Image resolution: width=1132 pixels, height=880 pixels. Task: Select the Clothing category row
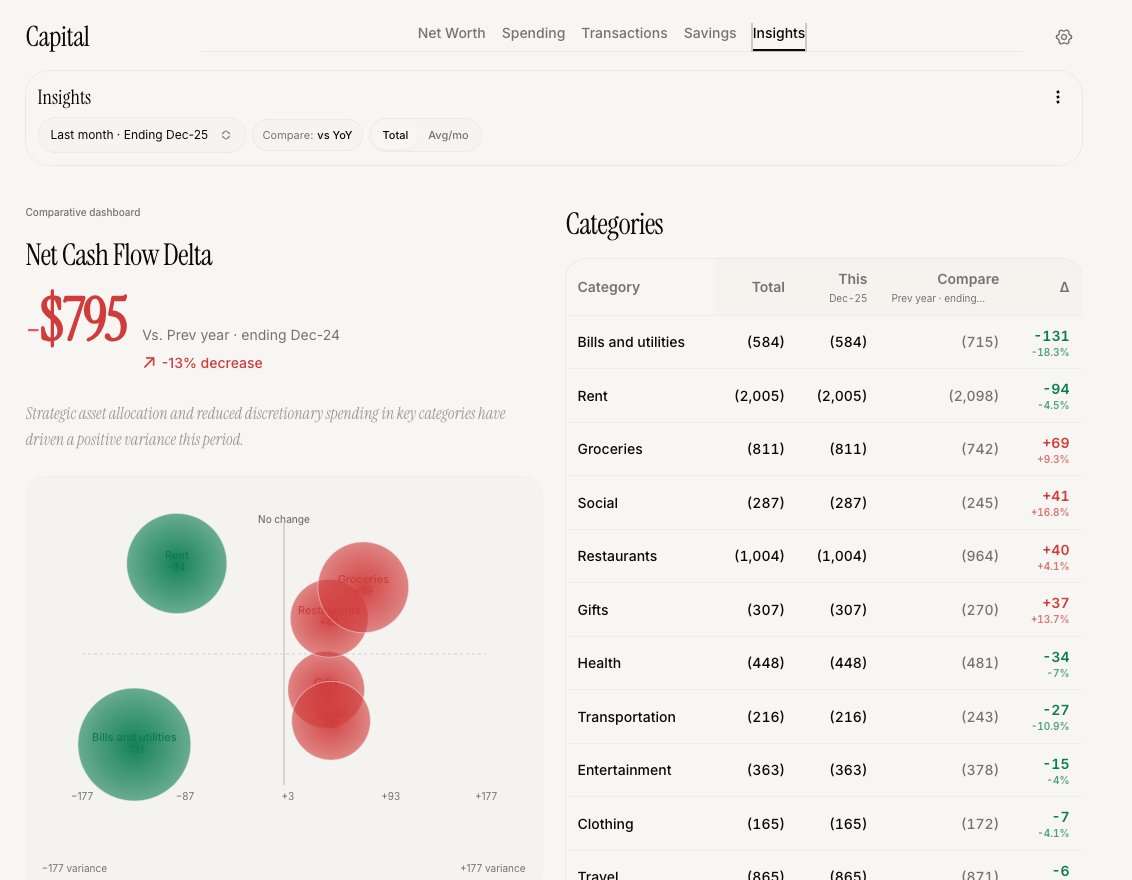(x=824, y=824)
